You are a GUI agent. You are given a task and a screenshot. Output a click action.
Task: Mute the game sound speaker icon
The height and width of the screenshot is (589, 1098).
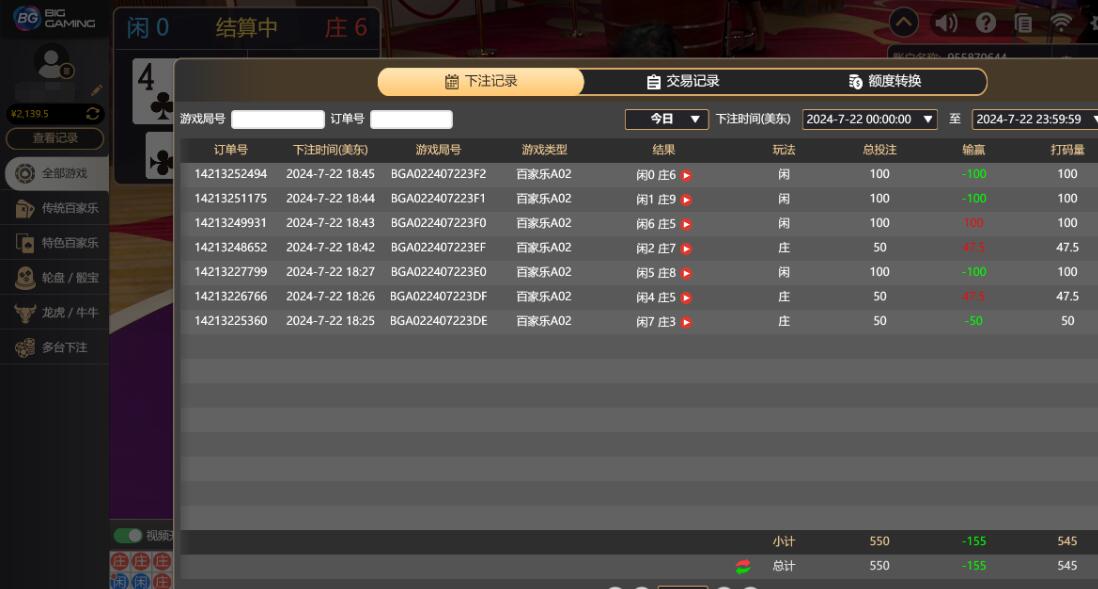click(945, 23)
